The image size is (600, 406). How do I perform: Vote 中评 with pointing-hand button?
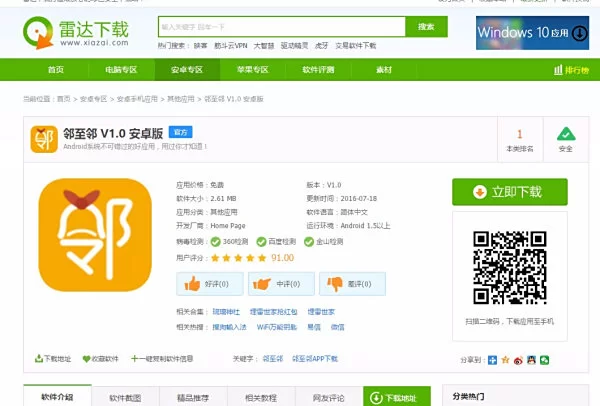281,284
